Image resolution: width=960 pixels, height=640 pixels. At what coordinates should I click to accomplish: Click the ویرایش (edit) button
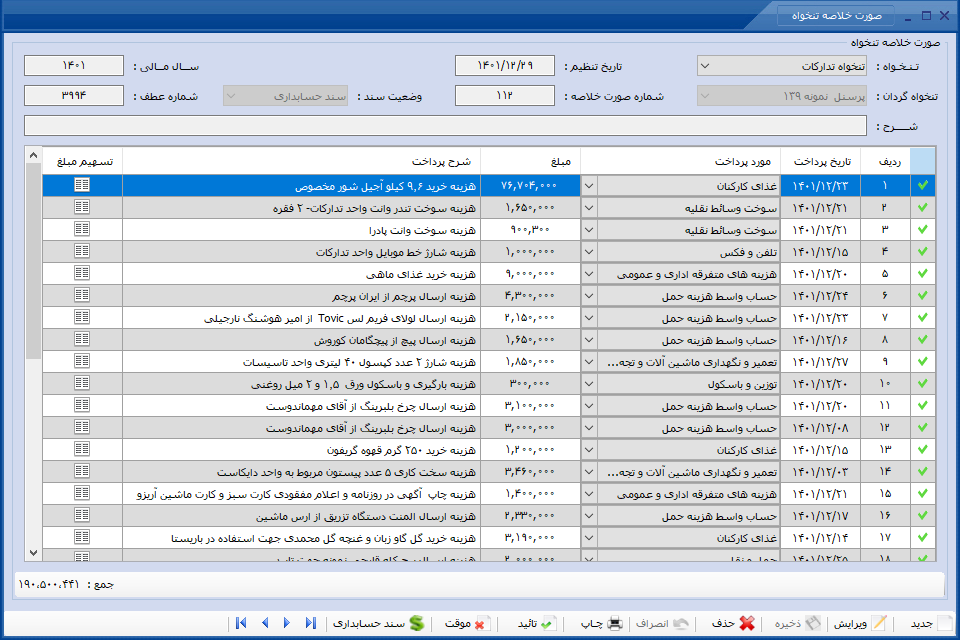[x=860, y=623]
